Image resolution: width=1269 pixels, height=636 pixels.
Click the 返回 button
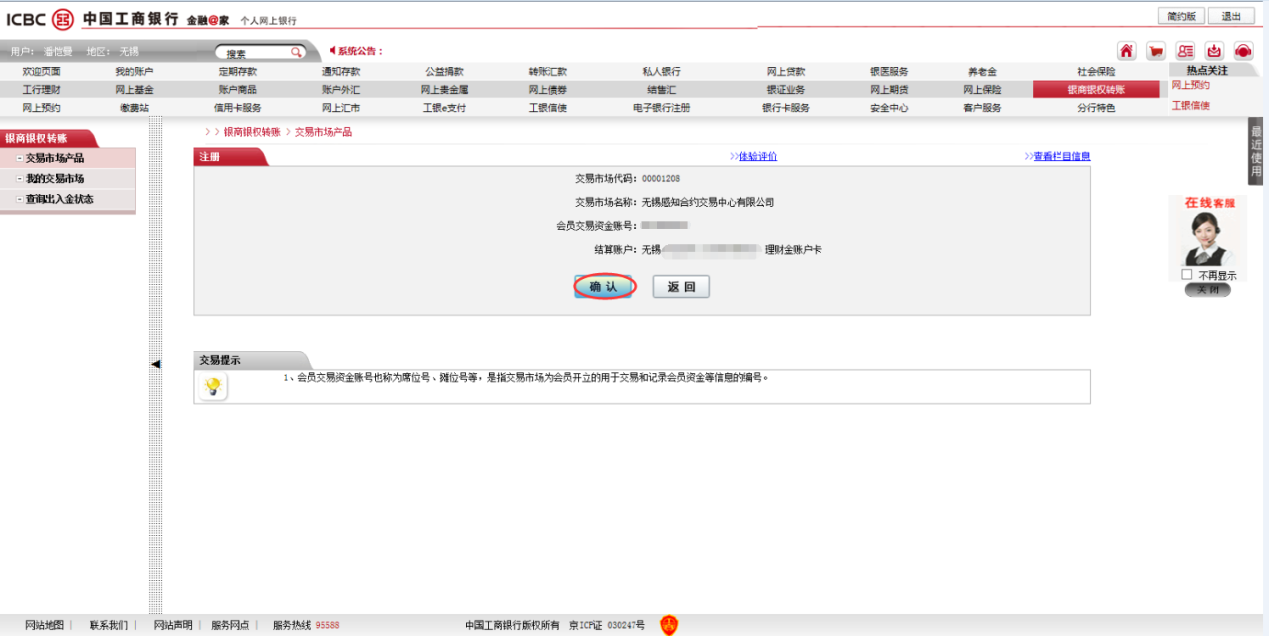(681, 287)
